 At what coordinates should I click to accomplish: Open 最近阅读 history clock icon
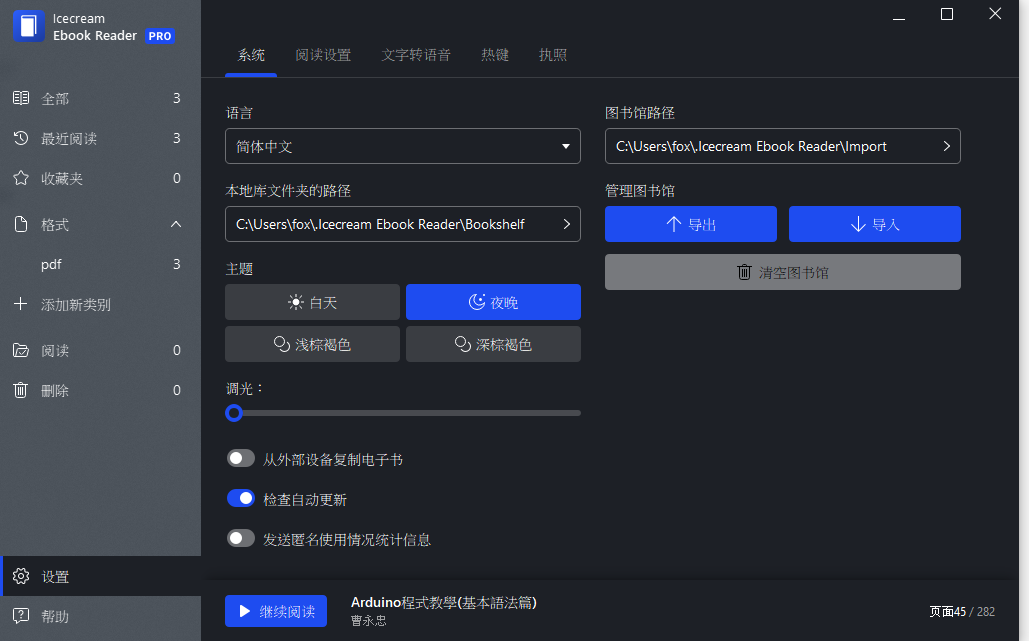pos(21,138)
